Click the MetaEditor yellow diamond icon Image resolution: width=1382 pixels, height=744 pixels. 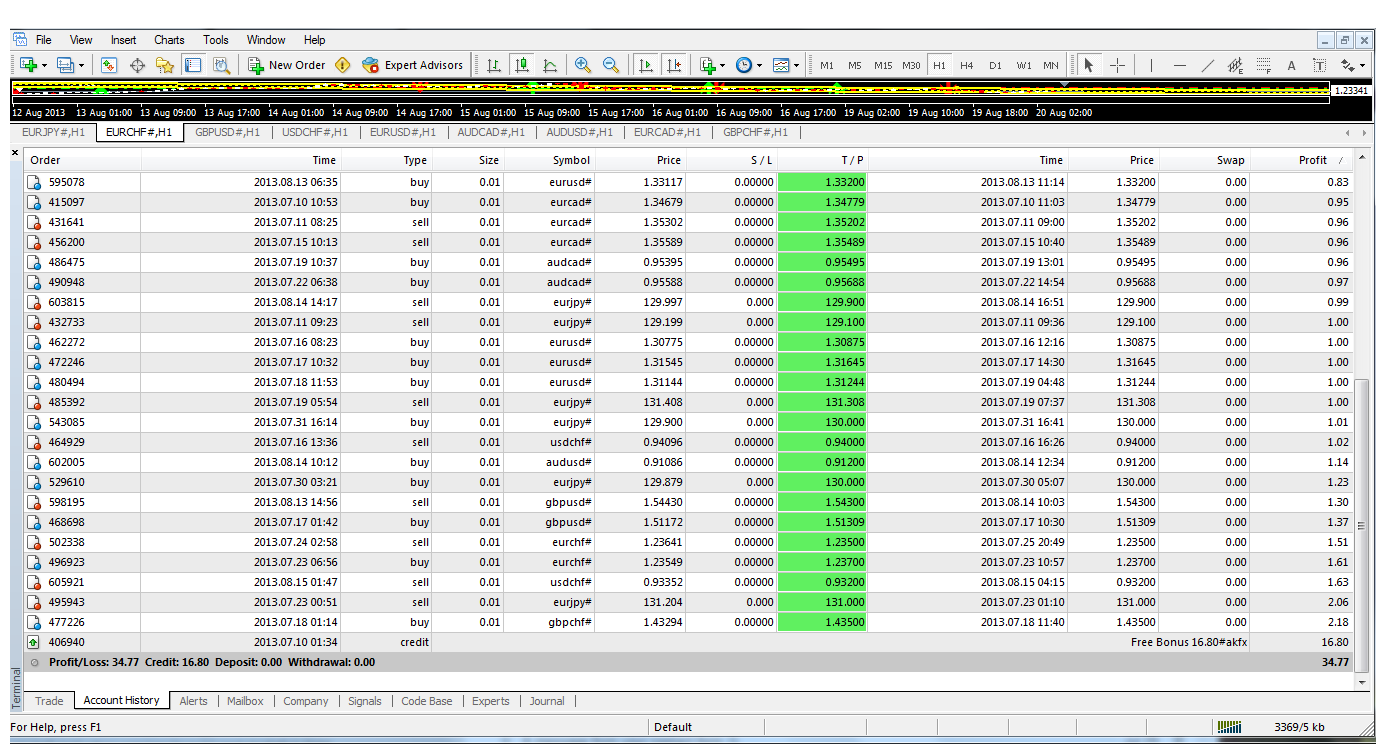click(x=343, y=65)
